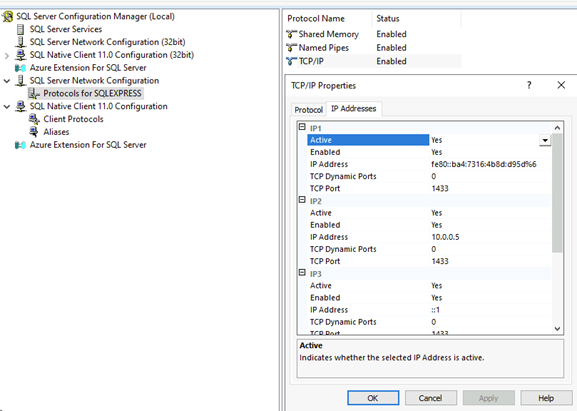Click the Shared Memory protocol icon
577x411 pixels.
pos(291,34)
